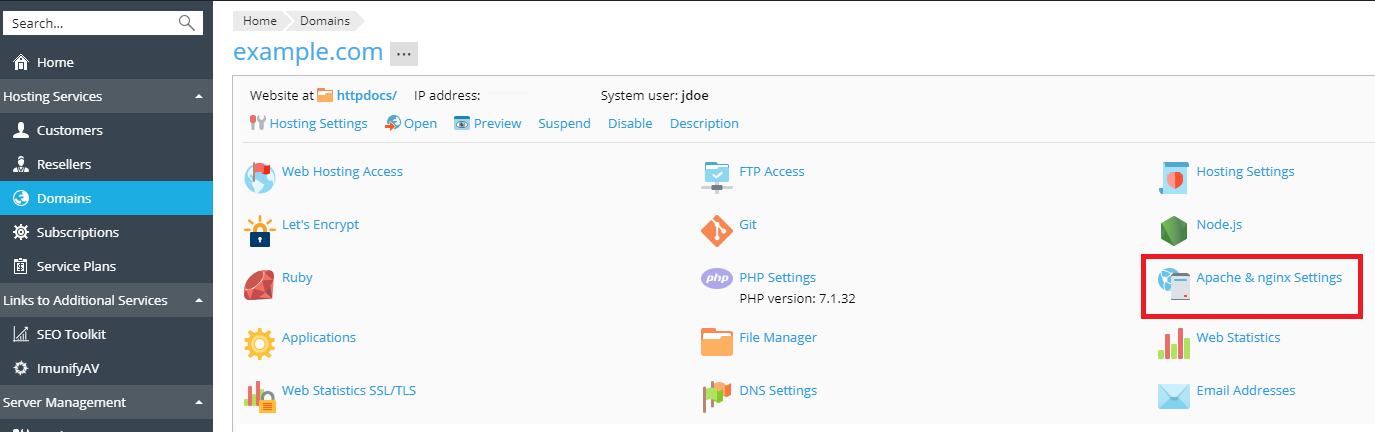Open the httpdocs folder link
The image size is (1375, 432).
click(366, 96)
